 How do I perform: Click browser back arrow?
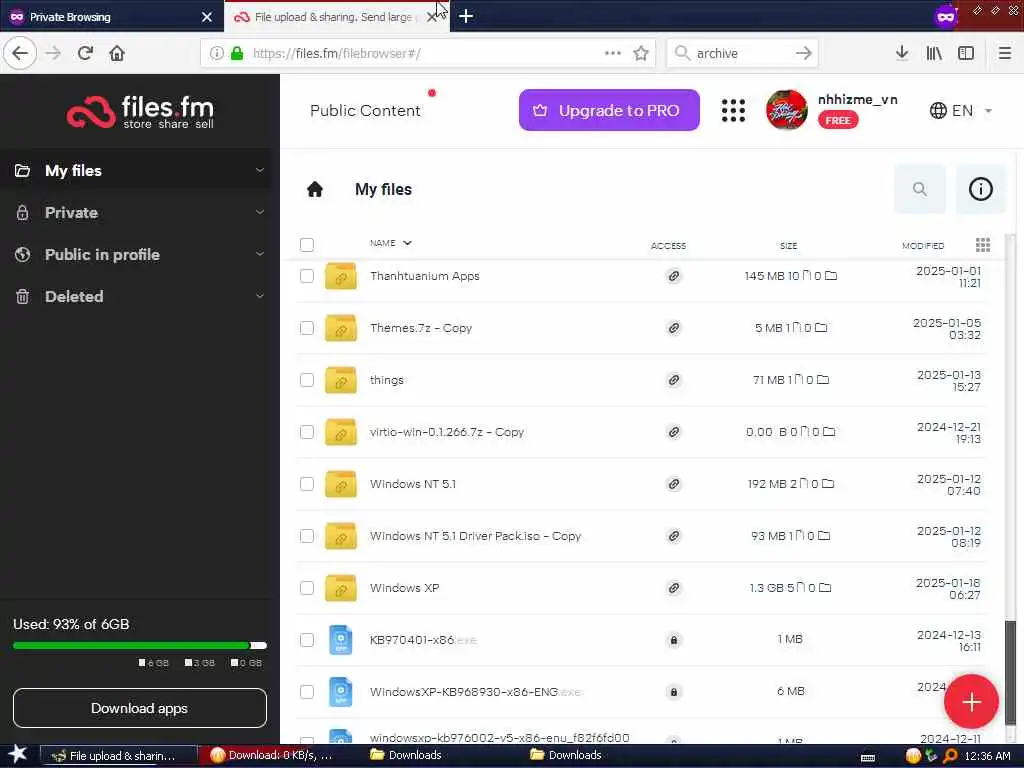pos(20,53)
